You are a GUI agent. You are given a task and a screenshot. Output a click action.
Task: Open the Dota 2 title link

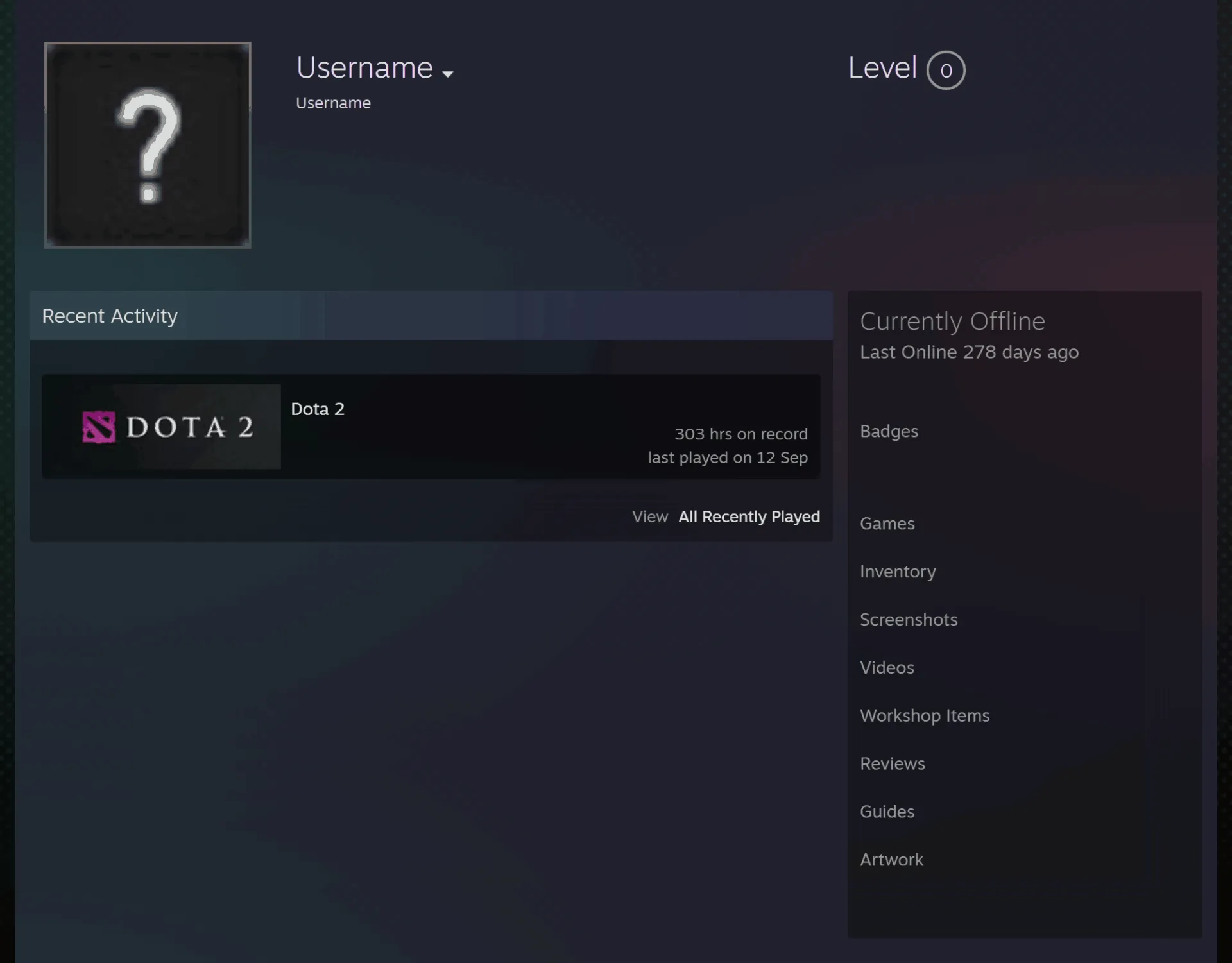coord(318,409)
